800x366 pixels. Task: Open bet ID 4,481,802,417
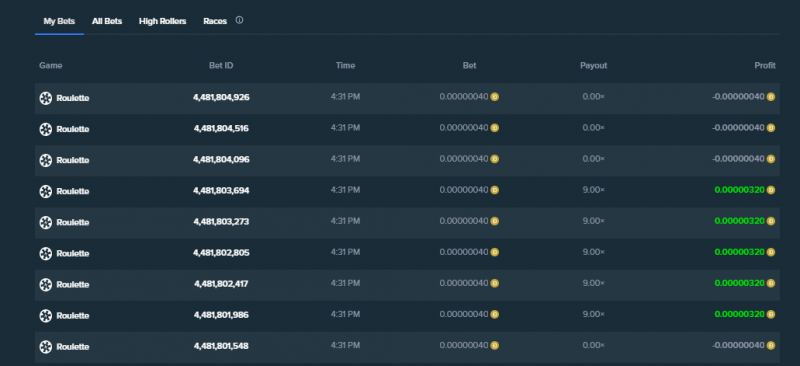(221, 283)
